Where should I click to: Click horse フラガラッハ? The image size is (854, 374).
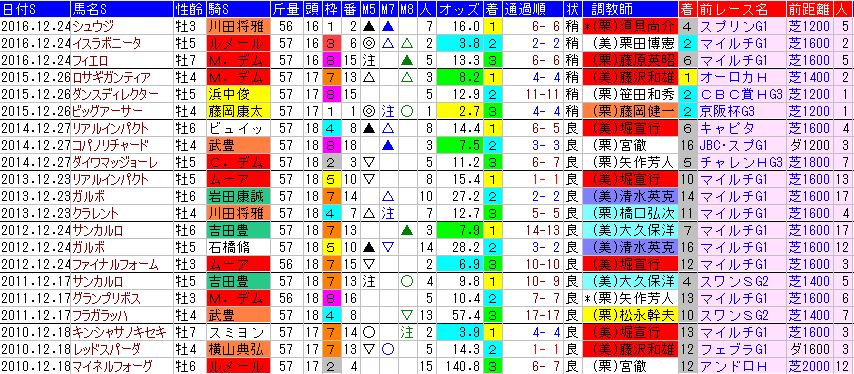[x=101, y=314]
